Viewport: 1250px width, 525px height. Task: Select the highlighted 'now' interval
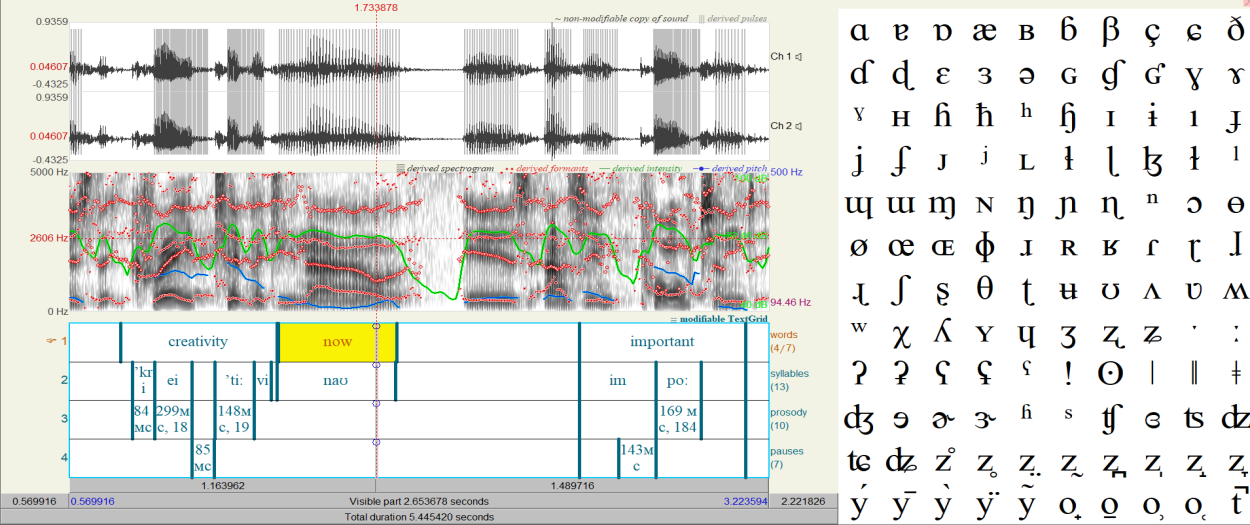tap(337, 342)
